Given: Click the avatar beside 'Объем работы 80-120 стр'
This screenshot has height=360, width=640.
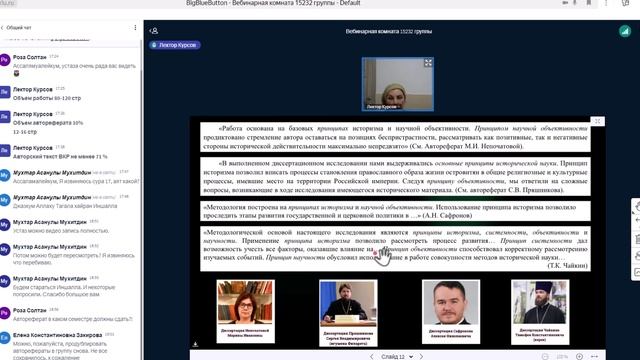Looking at the screenshot, I should click(x=4, y=92).
